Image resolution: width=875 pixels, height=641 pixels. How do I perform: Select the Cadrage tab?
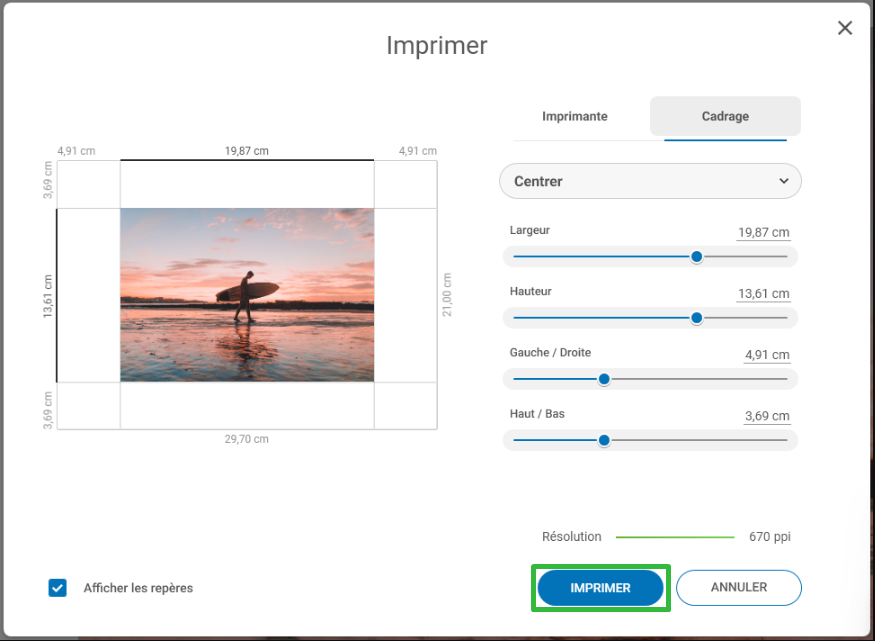[725, 116]
